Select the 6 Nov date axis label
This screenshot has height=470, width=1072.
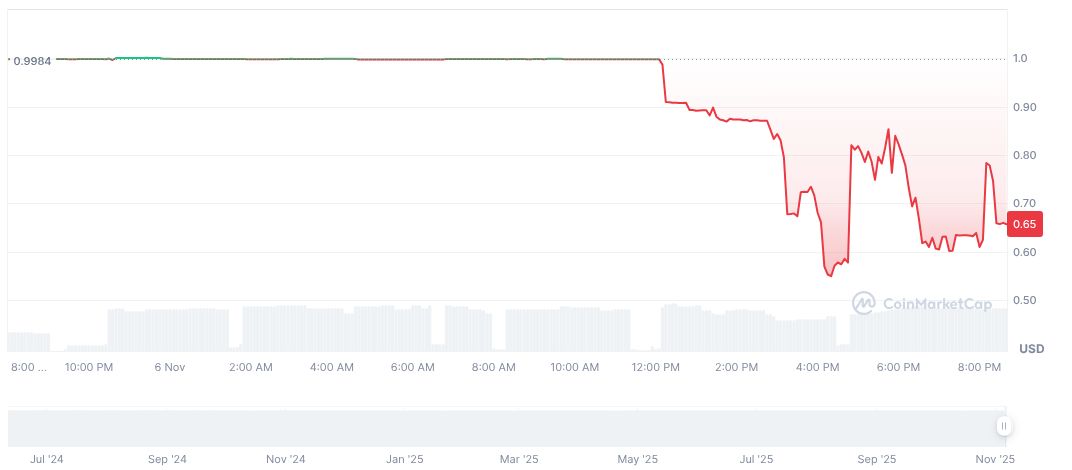coord(169,367)
